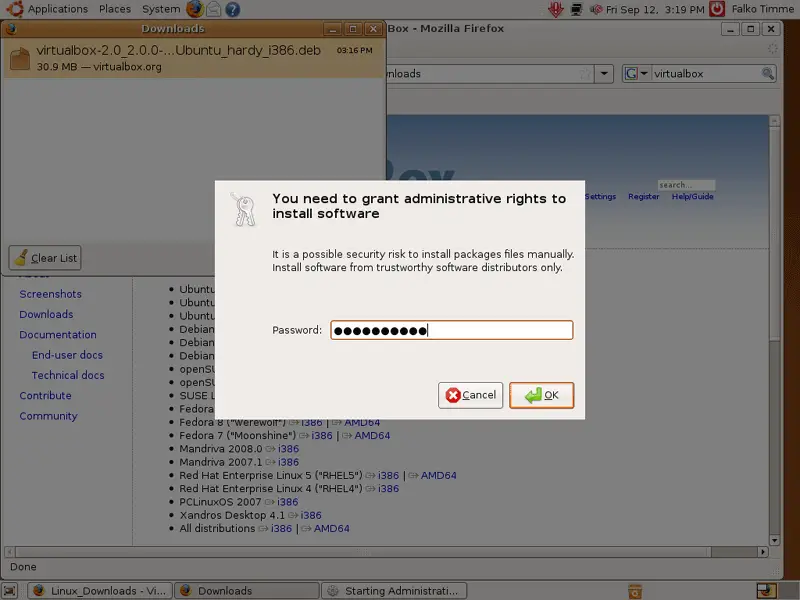The width and height of the screenshot is (800, 600).
Task: Open the Community sidebar link
Action: pyautogui.click(x=48, y=416)
